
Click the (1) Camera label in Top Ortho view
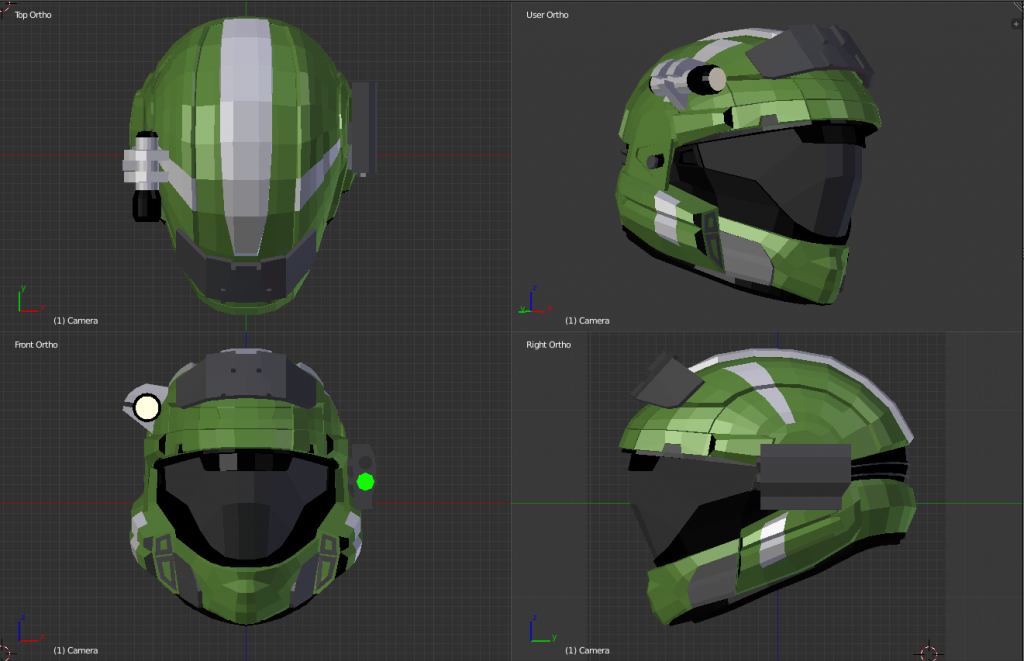[x=76, y=321]
